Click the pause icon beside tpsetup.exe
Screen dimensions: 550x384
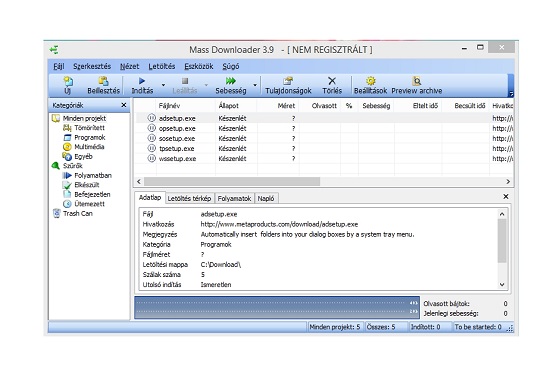point(151,148)
